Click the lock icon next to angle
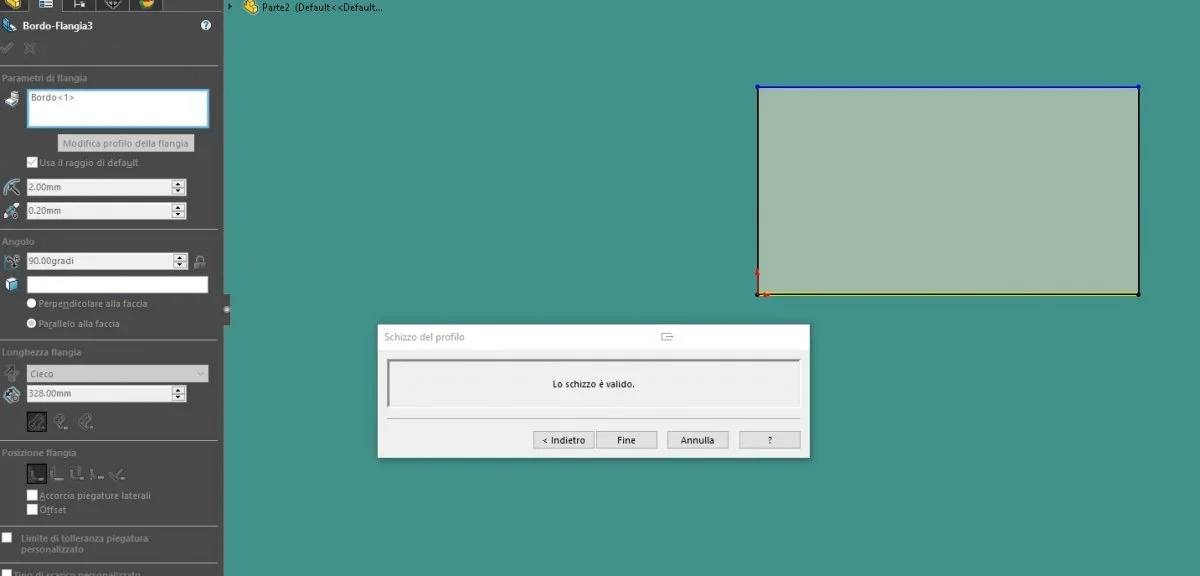This screenshot has width=1200, height=576. [200, 261]
